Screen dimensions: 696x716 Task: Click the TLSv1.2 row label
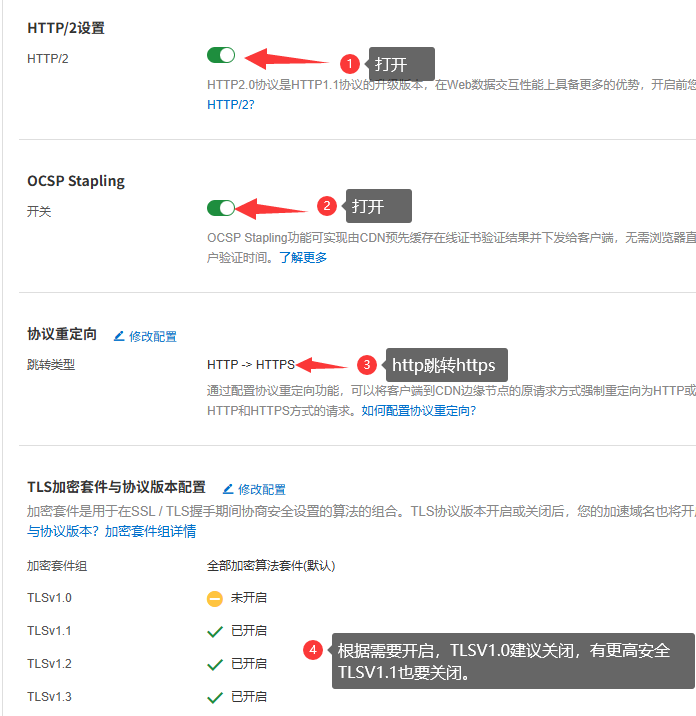[49, 663]
